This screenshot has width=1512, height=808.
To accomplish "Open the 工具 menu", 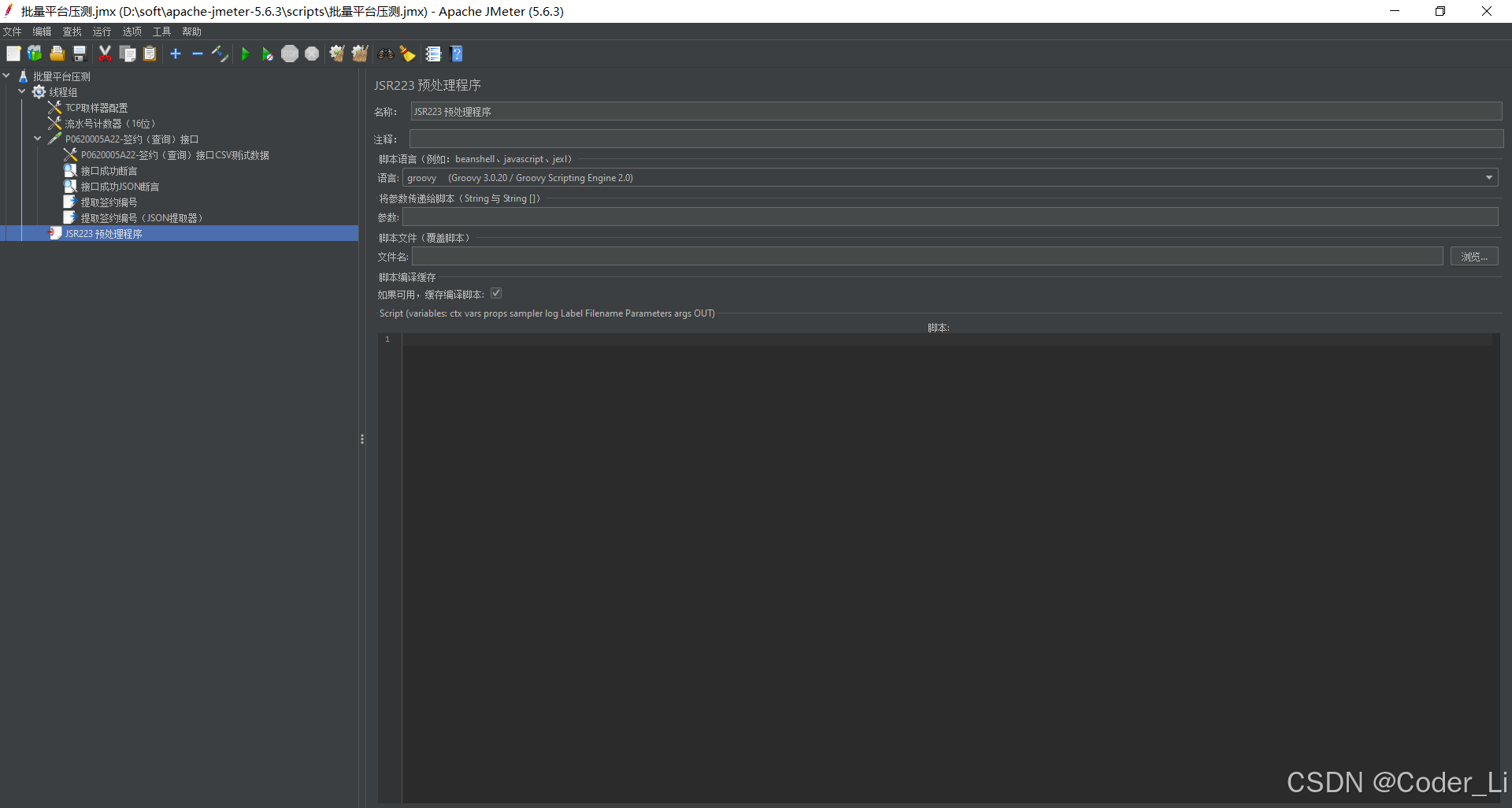I will pyautogui.click(x=161, y=32).
